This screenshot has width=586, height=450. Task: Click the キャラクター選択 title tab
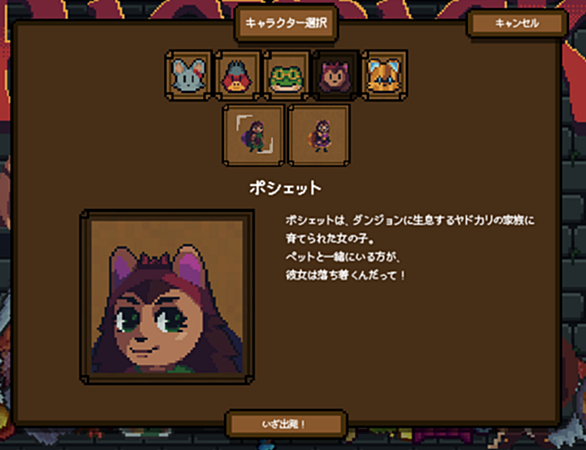point(286,23)
